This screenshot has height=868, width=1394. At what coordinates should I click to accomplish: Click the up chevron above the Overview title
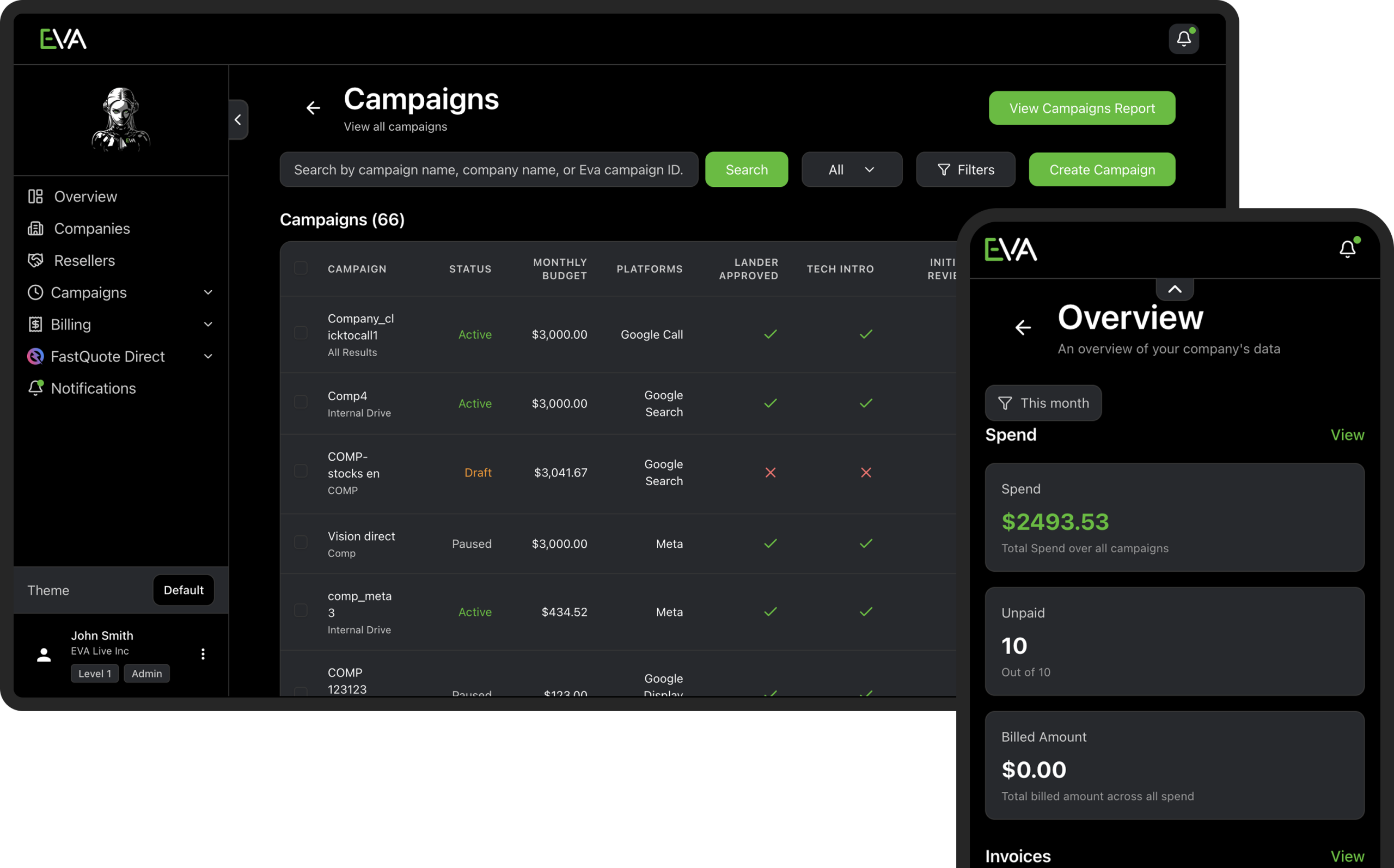(x=1174, y=289)
